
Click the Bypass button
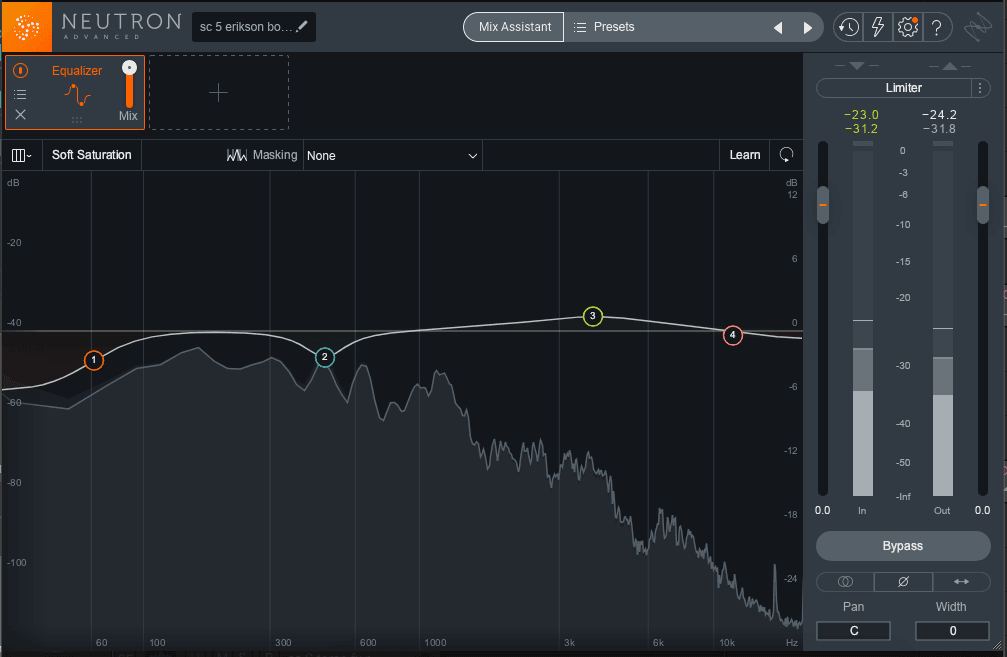click(x=903, y=546)
